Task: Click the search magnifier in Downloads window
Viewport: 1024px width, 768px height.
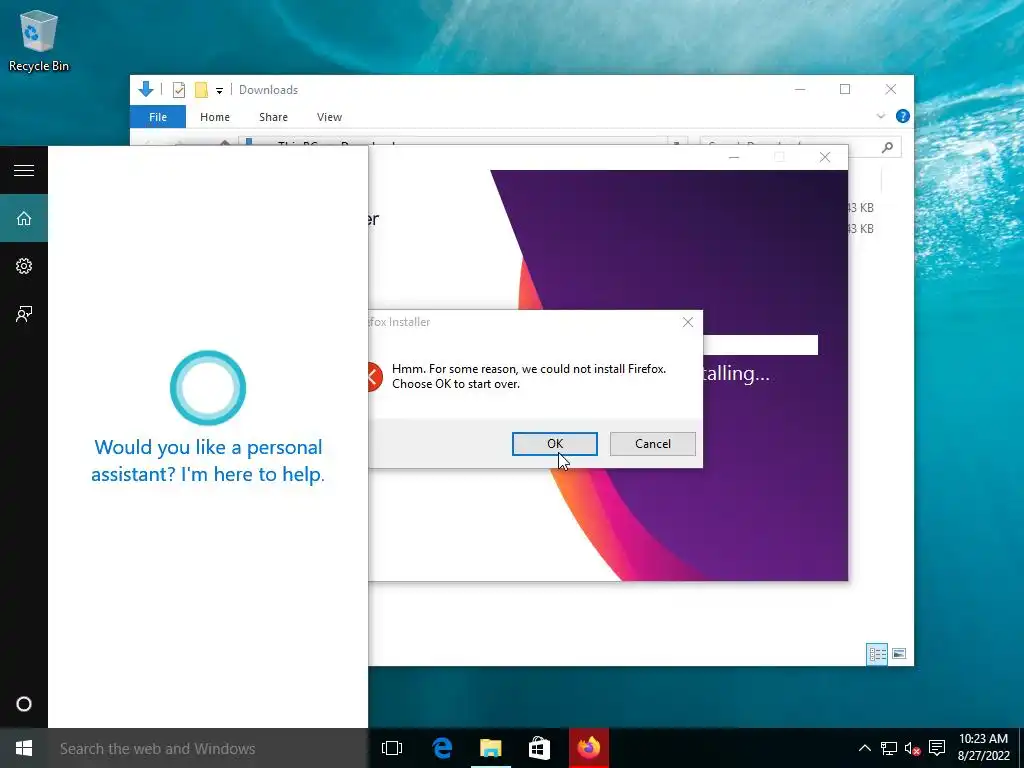Action: 887,148
